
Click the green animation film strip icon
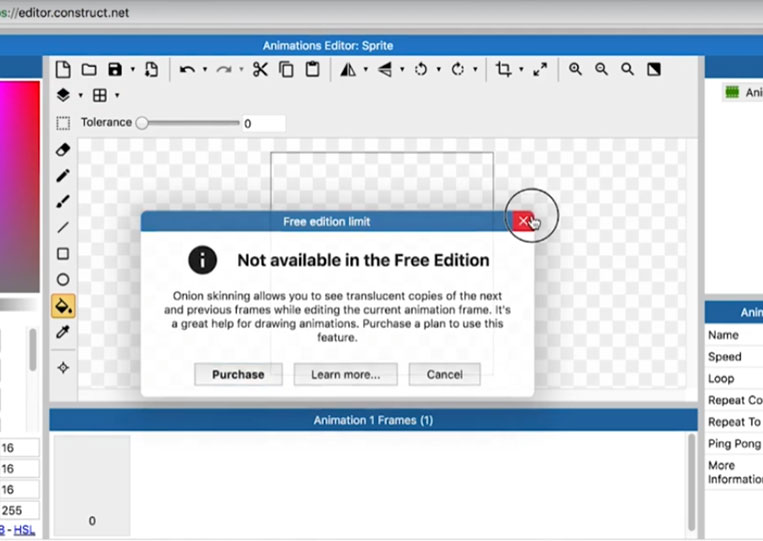[732, 92]
